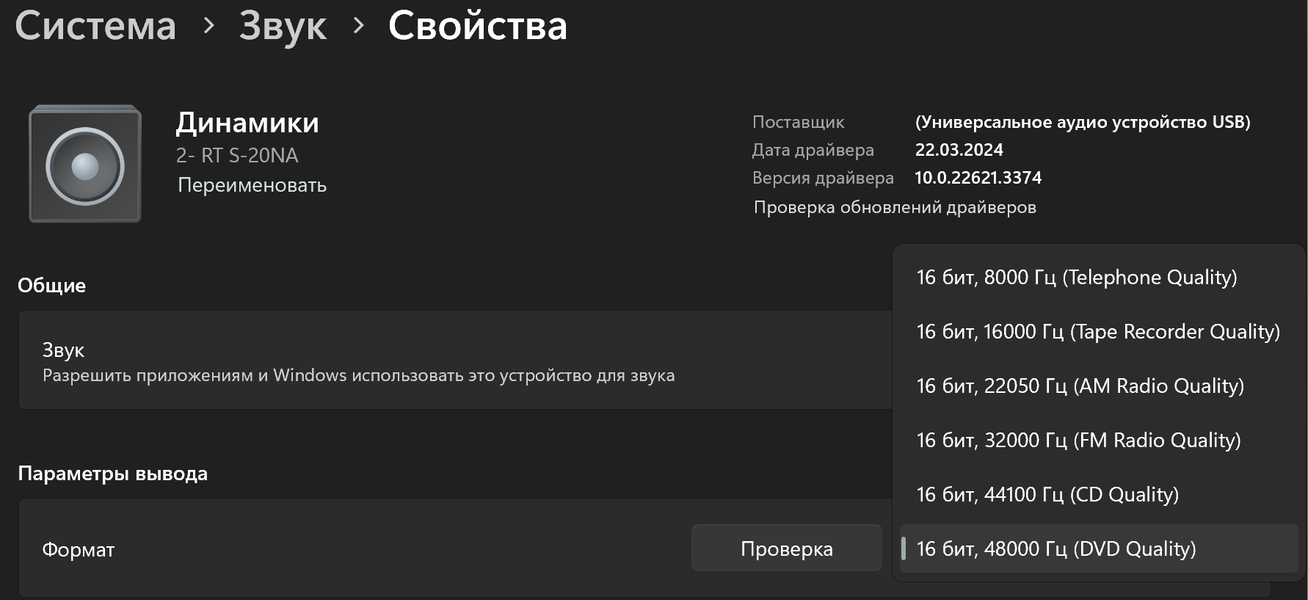Screen dimensions: 1308x600
Task: Click the Параметры вывода section header
Action: coord(113,473)
